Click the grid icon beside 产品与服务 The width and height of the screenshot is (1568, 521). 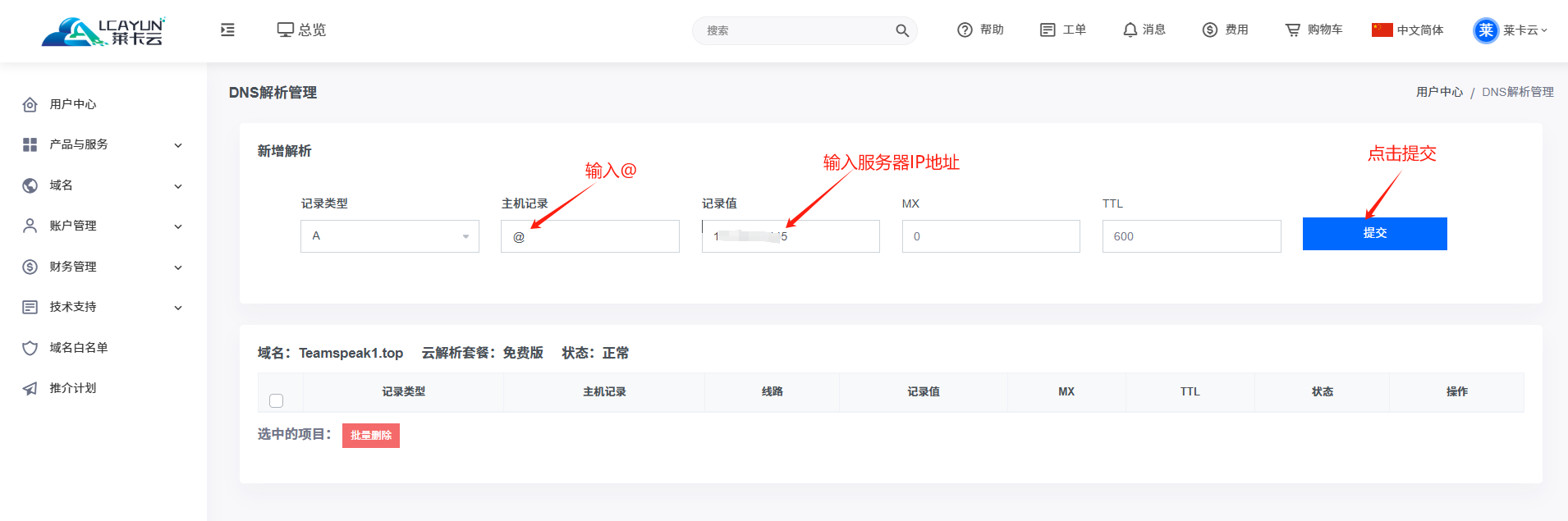[x=30, y=144]
